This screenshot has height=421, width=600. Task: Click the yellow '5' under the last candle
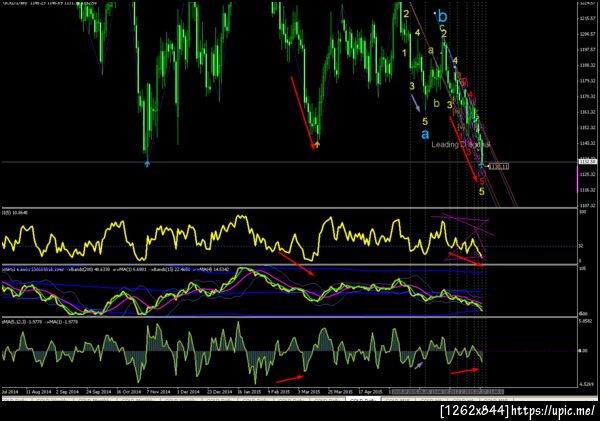click(x=482, y=191)
